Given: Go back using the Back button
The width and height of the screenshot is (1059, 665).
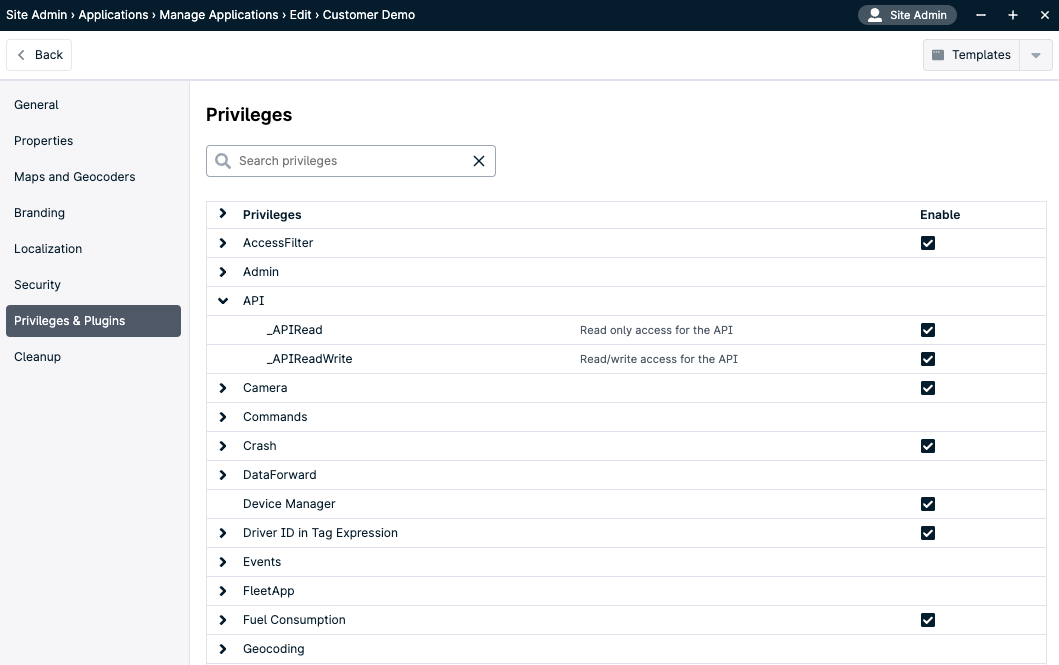Looking at the screenshot, I should pos(39,55).
